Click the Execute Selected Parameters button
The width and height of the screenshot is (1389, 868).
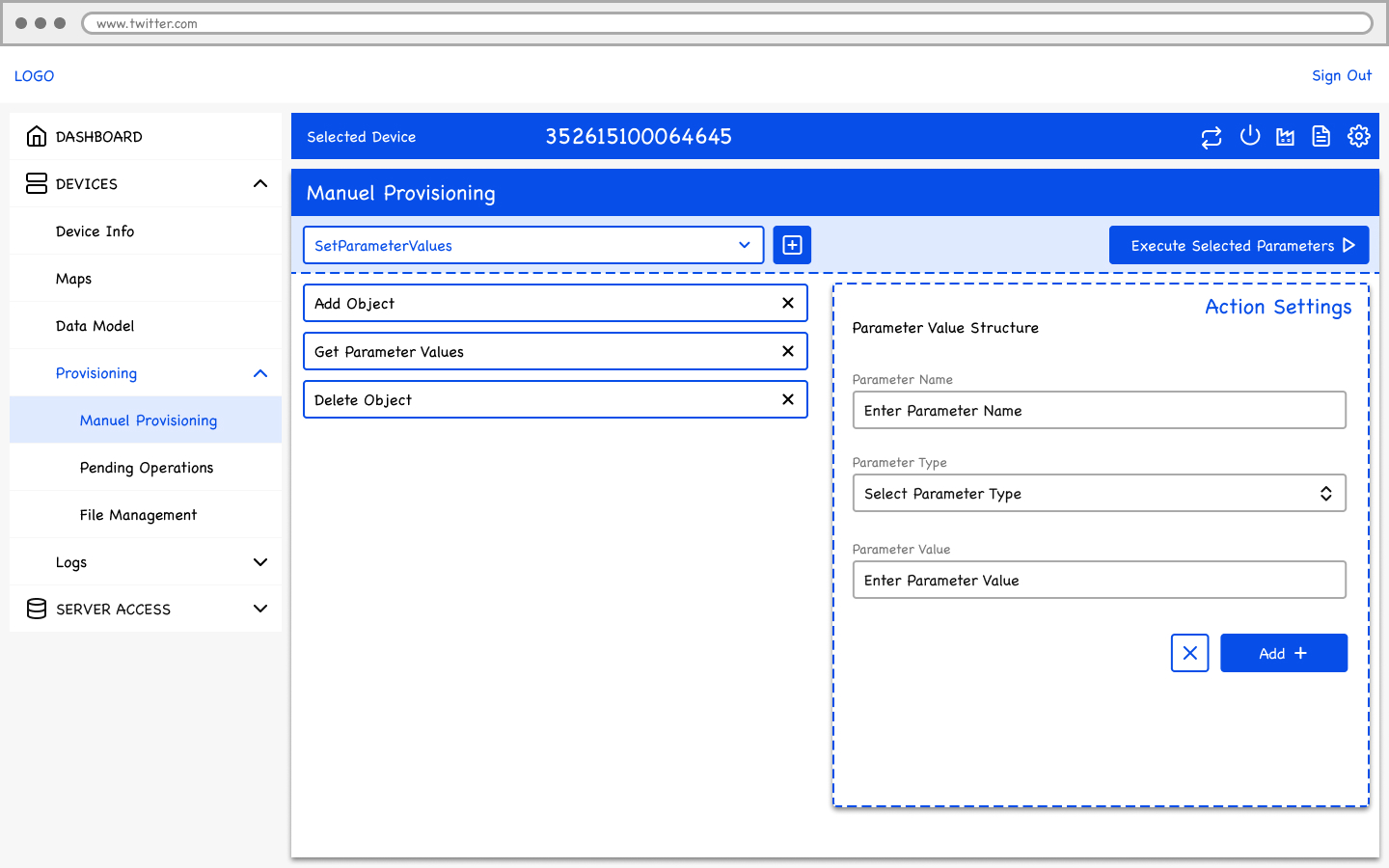point(1239,245)
